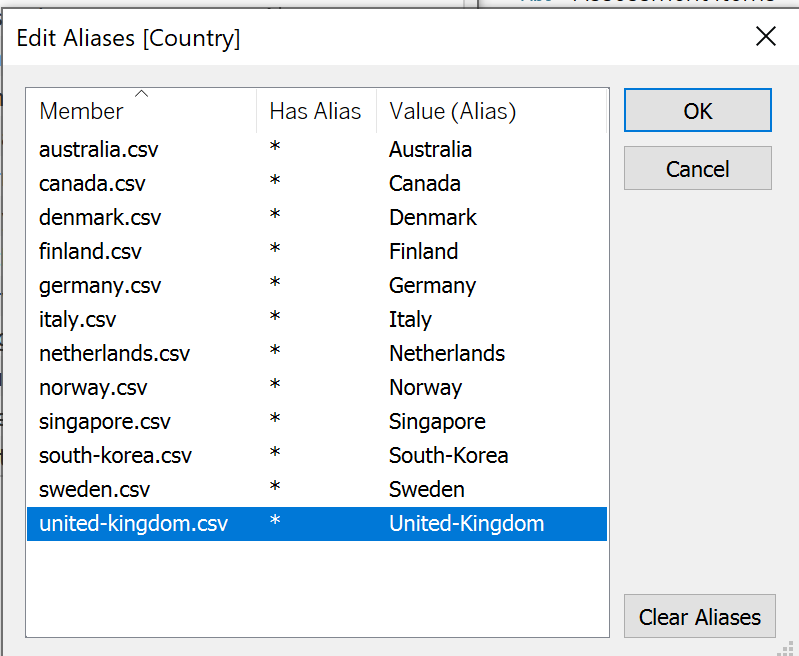Edit the Denmark alias value

click(433, 218)
